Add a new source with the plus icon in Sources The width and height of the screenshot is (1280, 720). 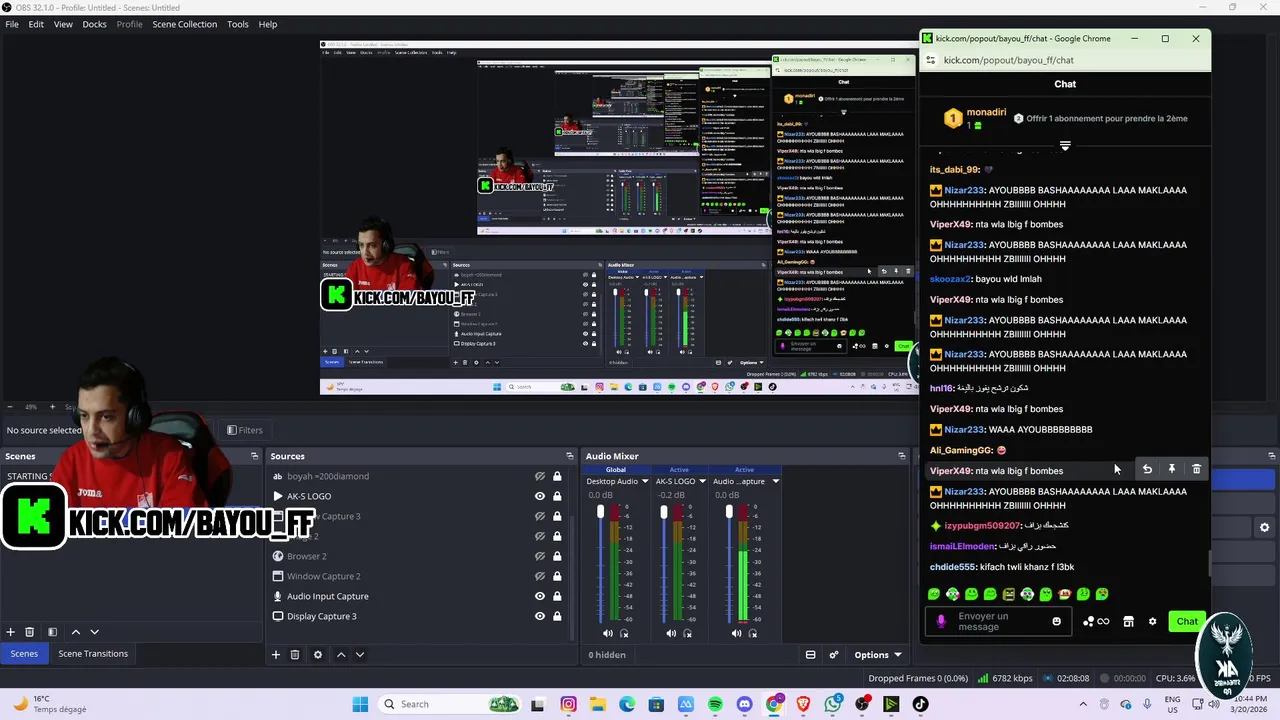tap(276, 655)
